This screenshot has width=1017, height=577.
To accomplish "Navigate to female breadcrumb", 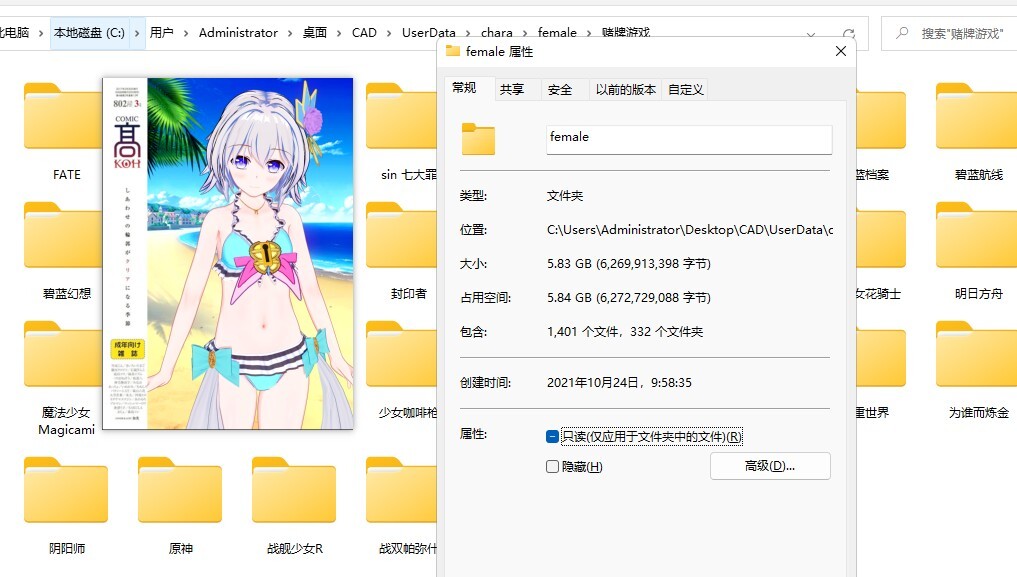I will point(556,32).
